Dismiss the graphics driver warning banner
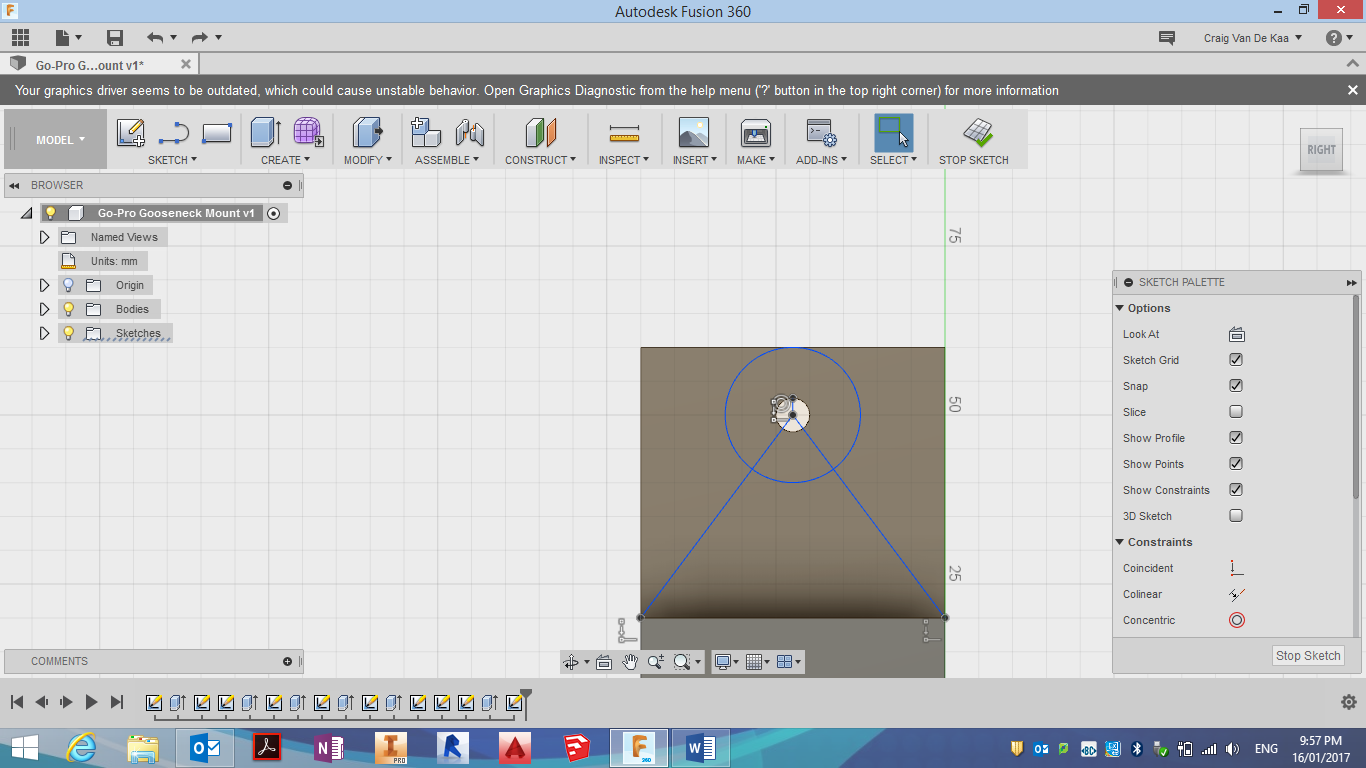The image size is (1366, 768). tap(1352, 90)
